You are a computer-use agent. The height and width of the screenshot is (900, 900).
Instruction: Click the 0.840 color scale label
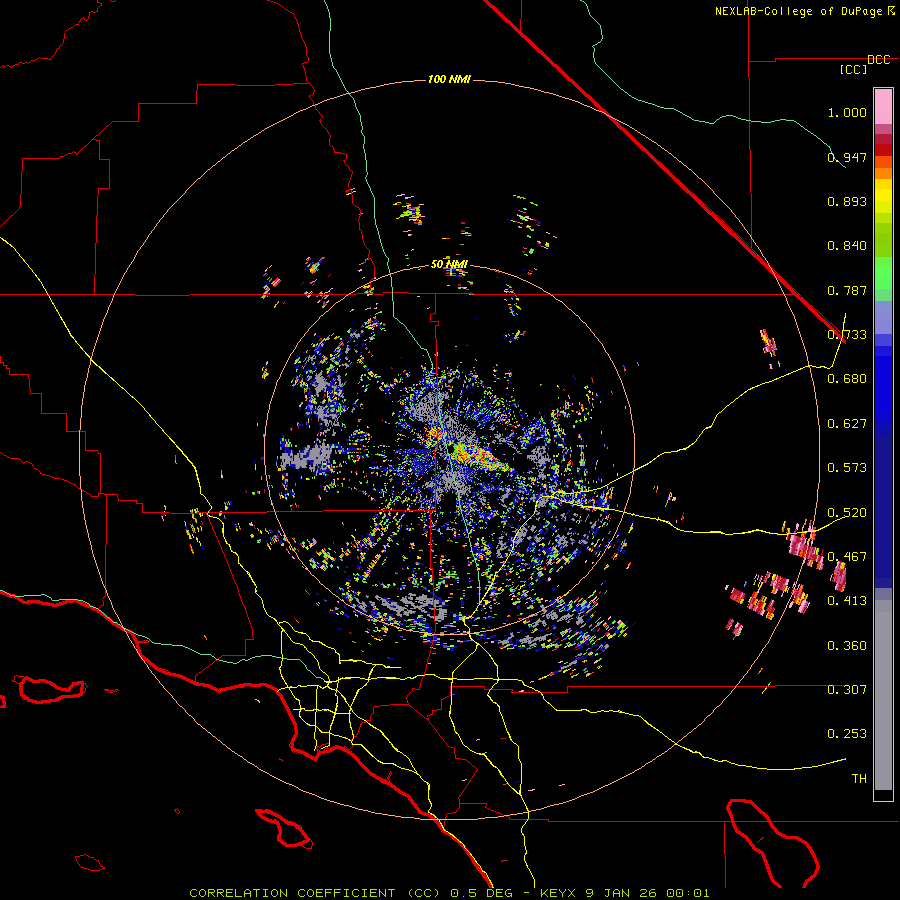847,246
